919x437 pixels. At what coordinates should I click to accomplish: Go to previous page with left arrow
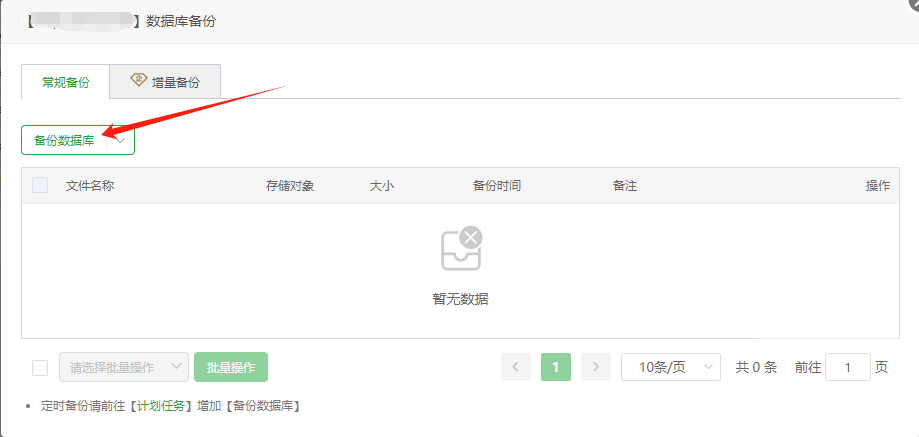515,367
